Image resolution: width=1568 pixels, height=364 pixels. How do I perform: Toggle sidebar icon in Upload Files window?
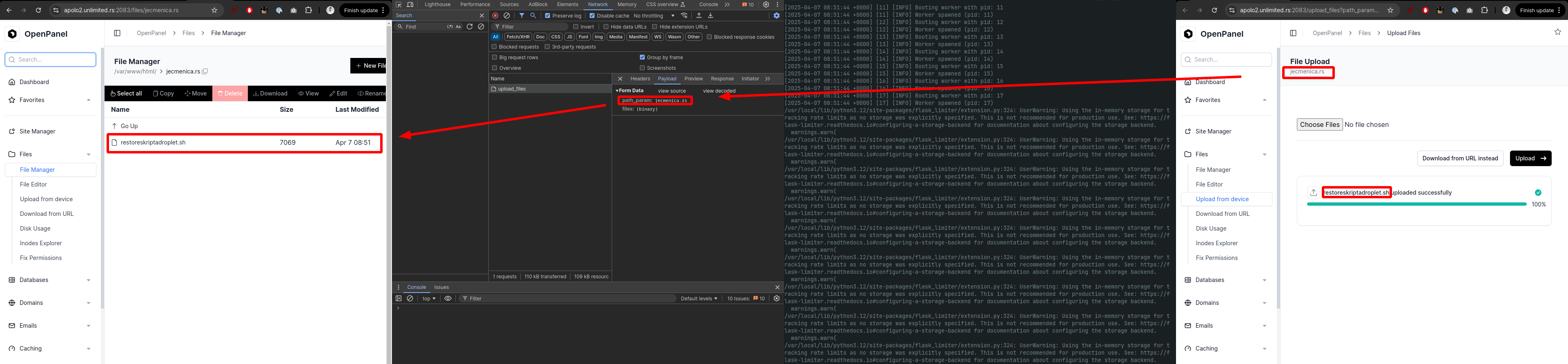1294,33
